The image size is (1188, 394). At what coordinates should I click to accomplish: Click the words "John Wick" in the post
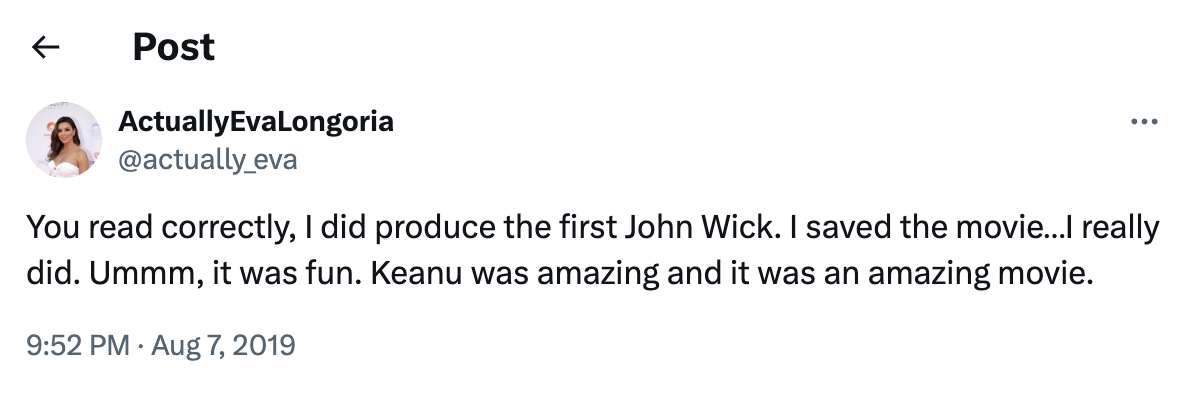coord(702,228)
